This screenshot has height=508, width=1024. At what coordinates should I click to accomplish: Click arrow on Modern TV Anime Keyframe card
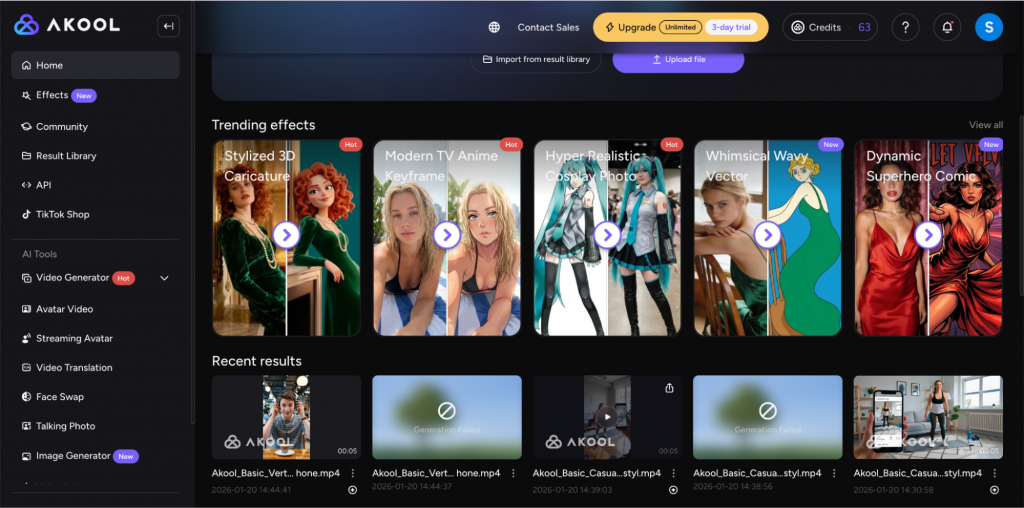point(447,235)
